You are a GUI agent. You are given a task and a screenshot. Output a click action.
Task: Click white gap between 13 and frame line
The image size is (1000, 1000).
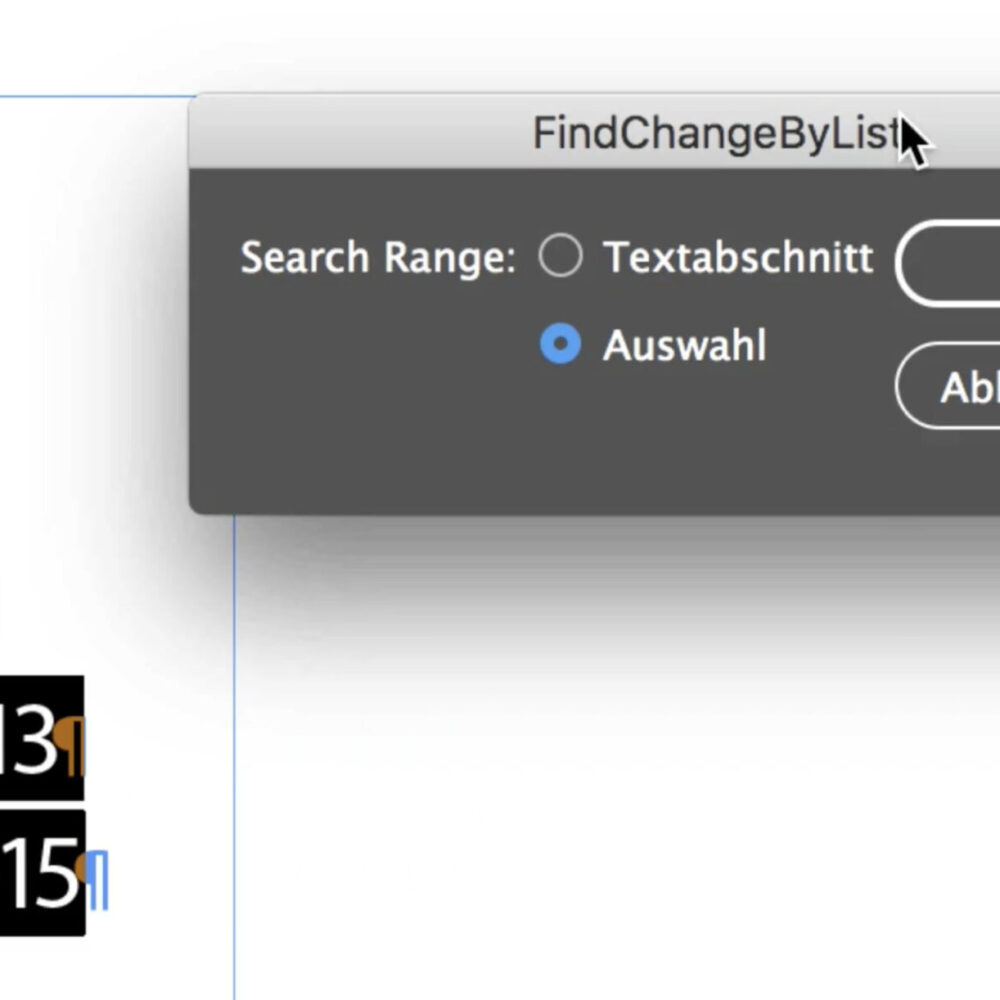[159, 740]
